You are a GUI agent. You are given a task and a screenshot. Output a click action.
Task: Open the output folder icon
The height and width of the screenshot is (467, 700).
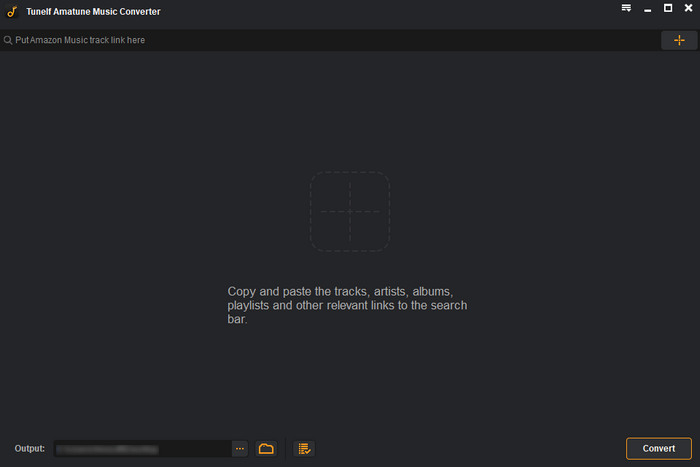[266, 449]
